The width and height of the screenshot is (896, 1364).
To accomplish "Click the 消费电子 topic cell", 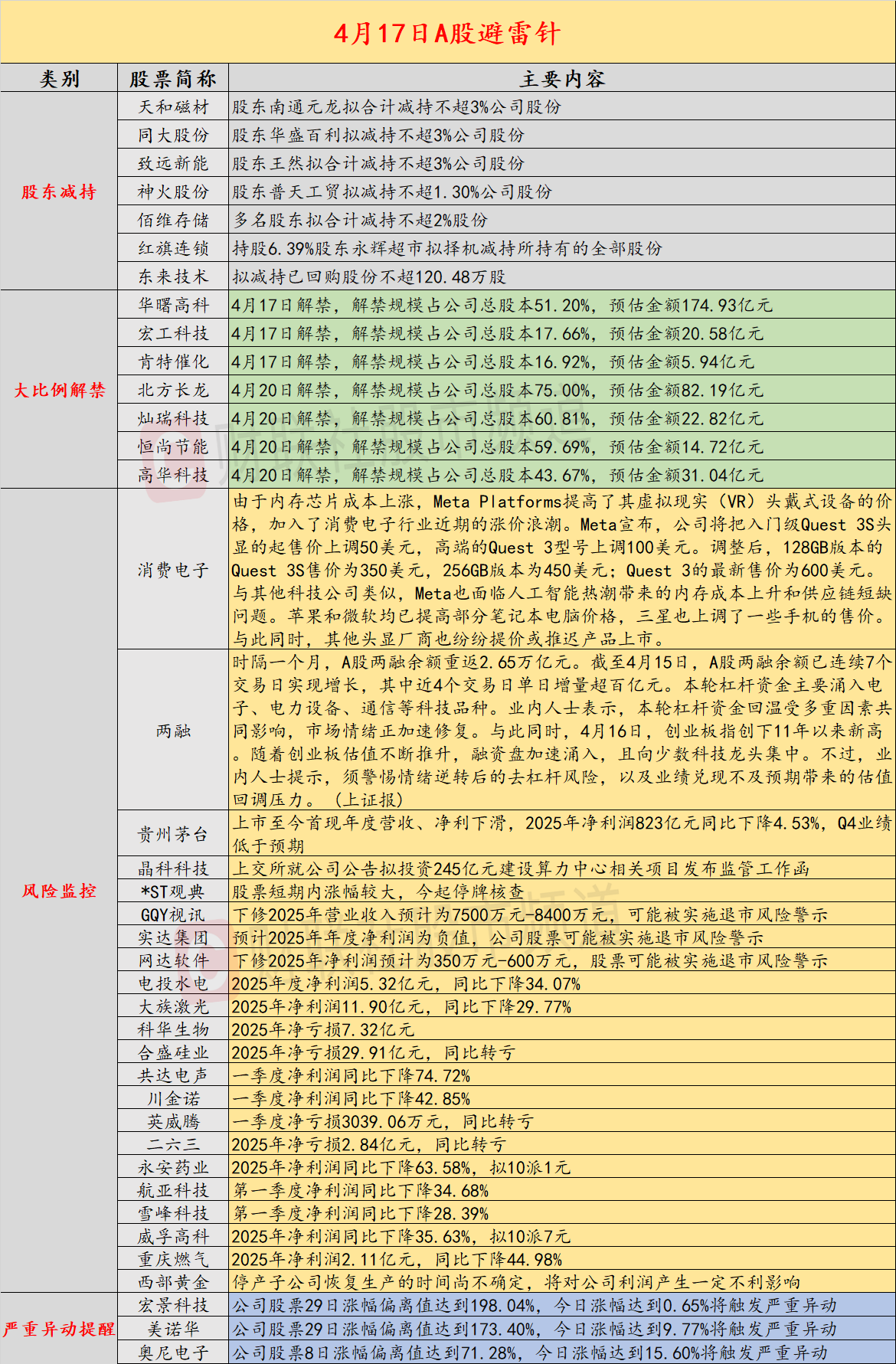I will (x=173, y=570).
